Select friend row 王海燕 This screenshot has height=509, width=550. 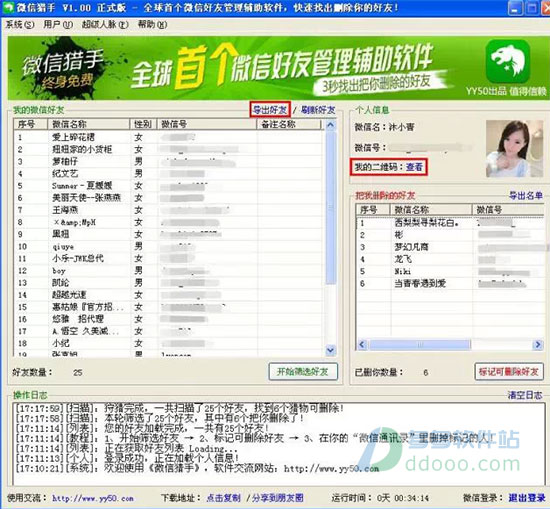click(x=168, y=210)
